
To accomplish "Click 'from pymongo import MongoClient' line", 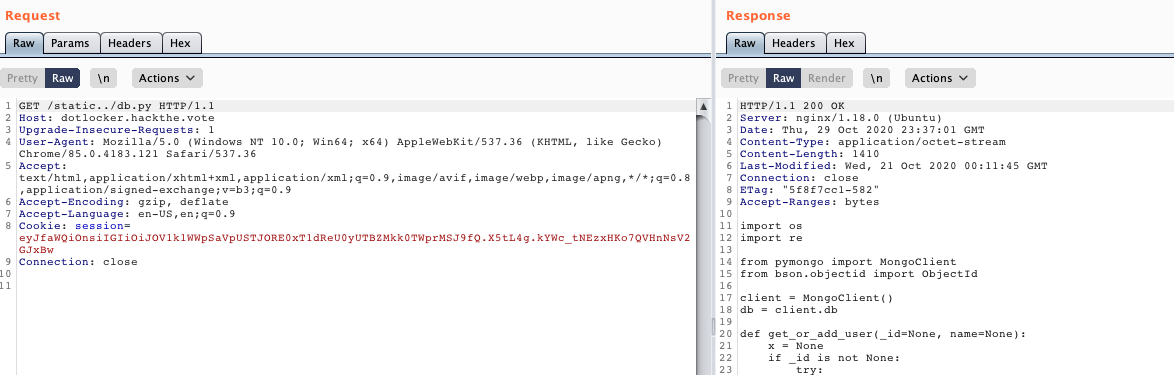I will pos(848,262).
